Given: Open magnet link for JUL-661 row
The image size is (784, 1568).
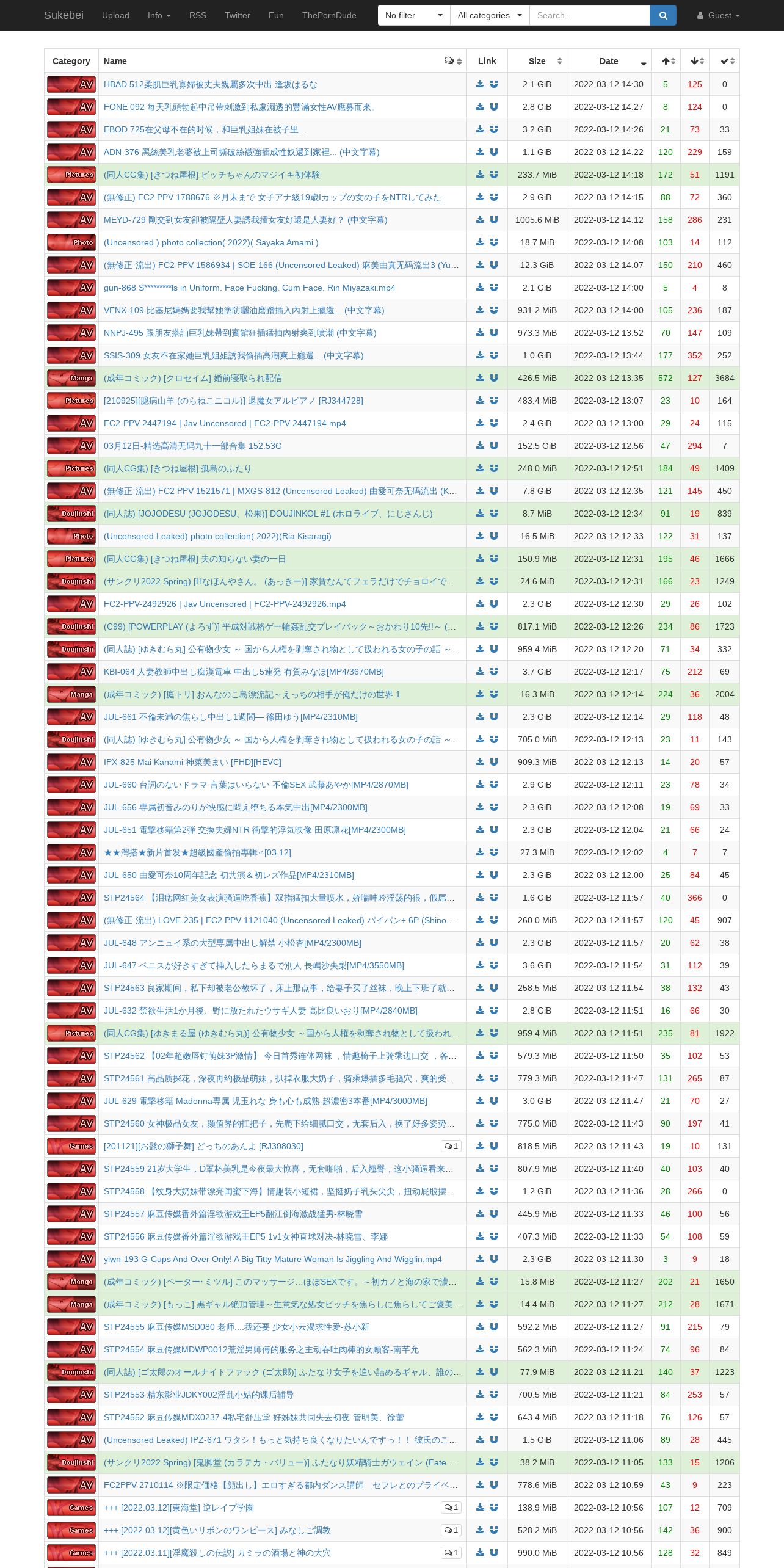Looking at the screenshot, I should [x=494, y=717].
